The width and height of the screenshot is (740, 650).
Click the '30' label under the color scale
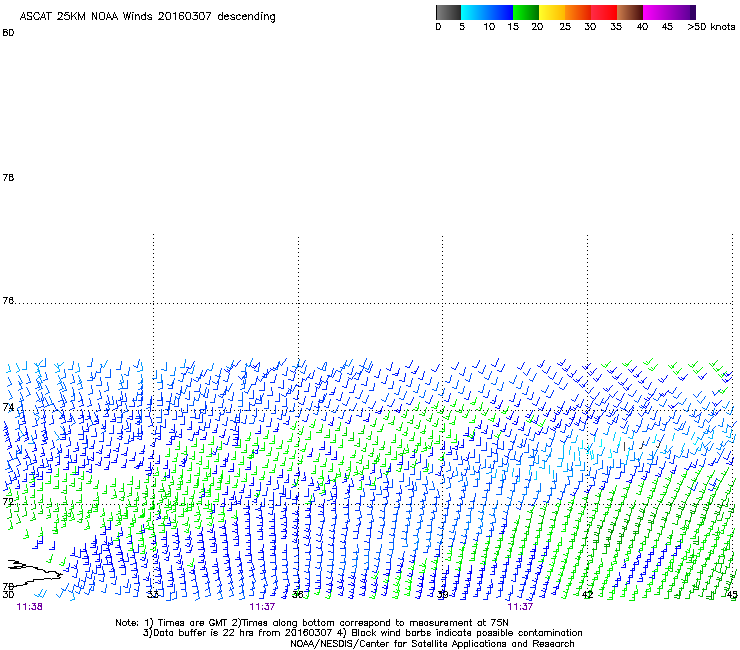pos(590,27)
